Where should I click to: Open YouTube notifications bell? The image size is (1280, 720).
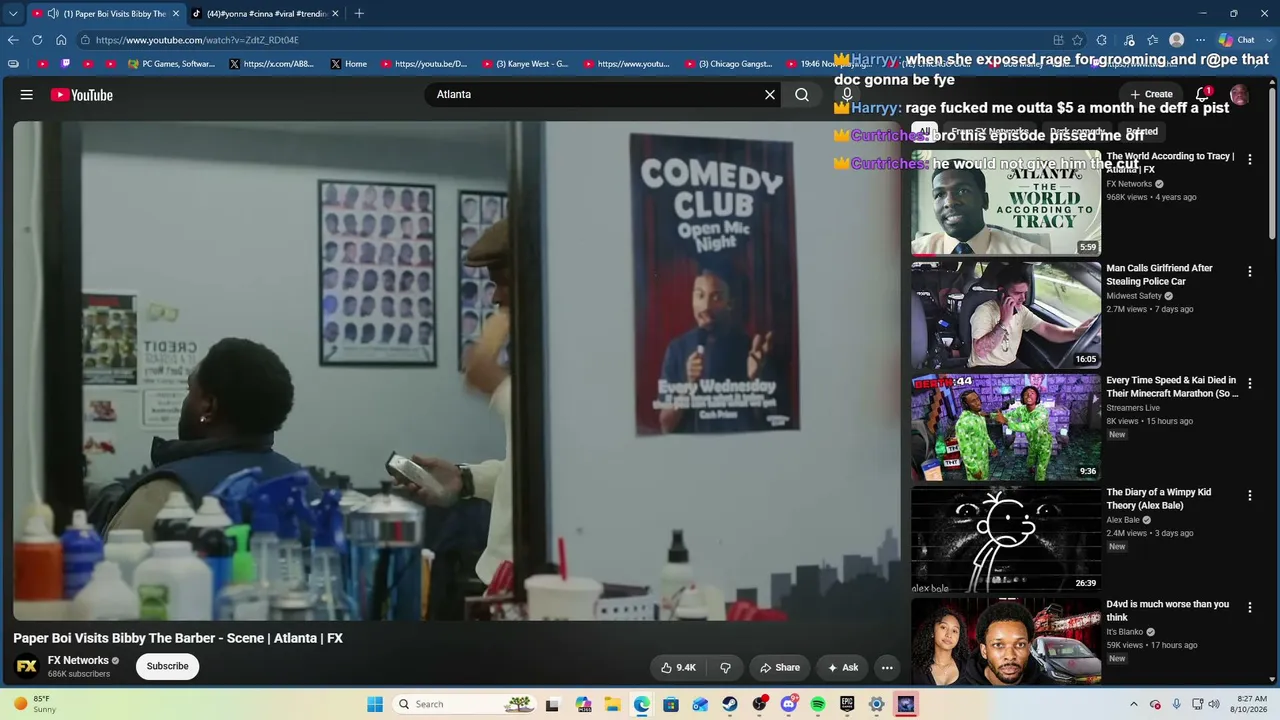[1204, 94]
